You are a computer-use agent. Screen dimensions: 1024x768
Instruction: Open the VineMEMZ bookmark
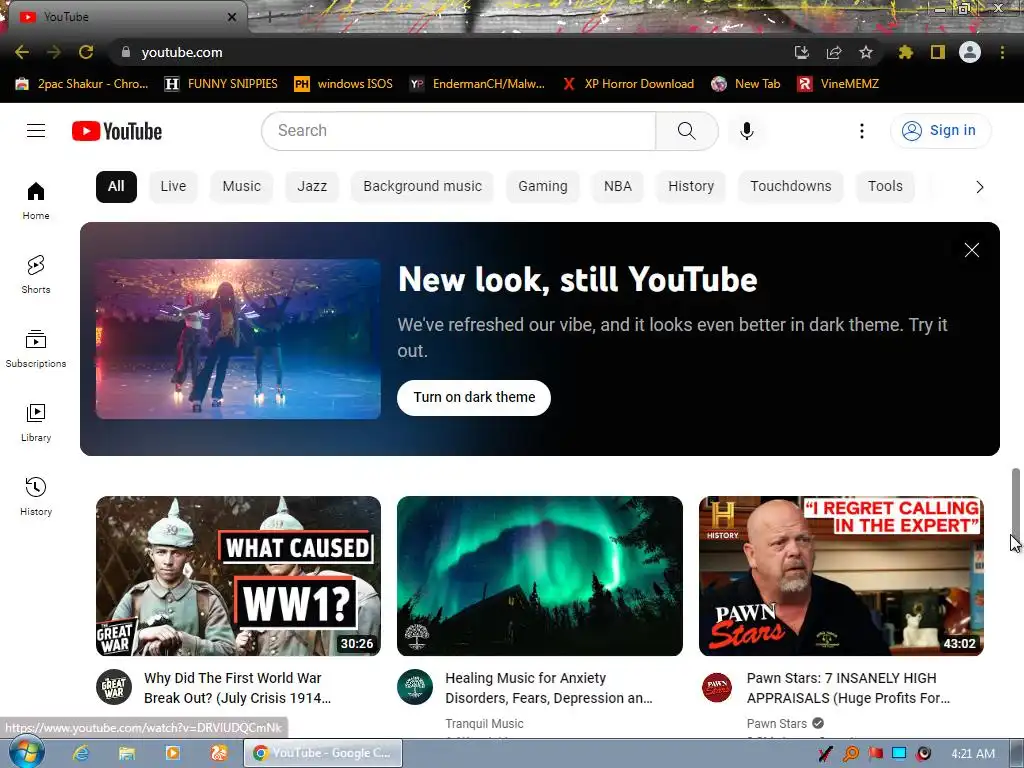pos(838,84)
